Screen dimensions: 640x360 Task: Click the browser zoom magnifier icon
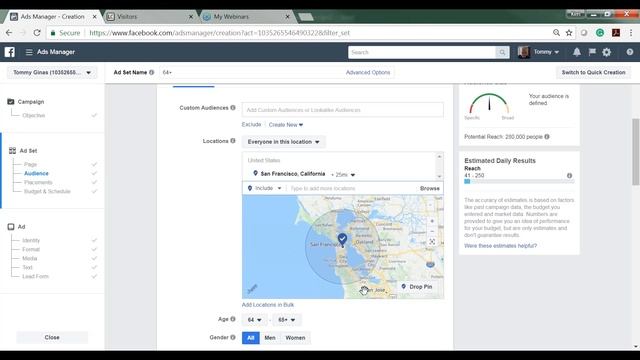(556, 33)
